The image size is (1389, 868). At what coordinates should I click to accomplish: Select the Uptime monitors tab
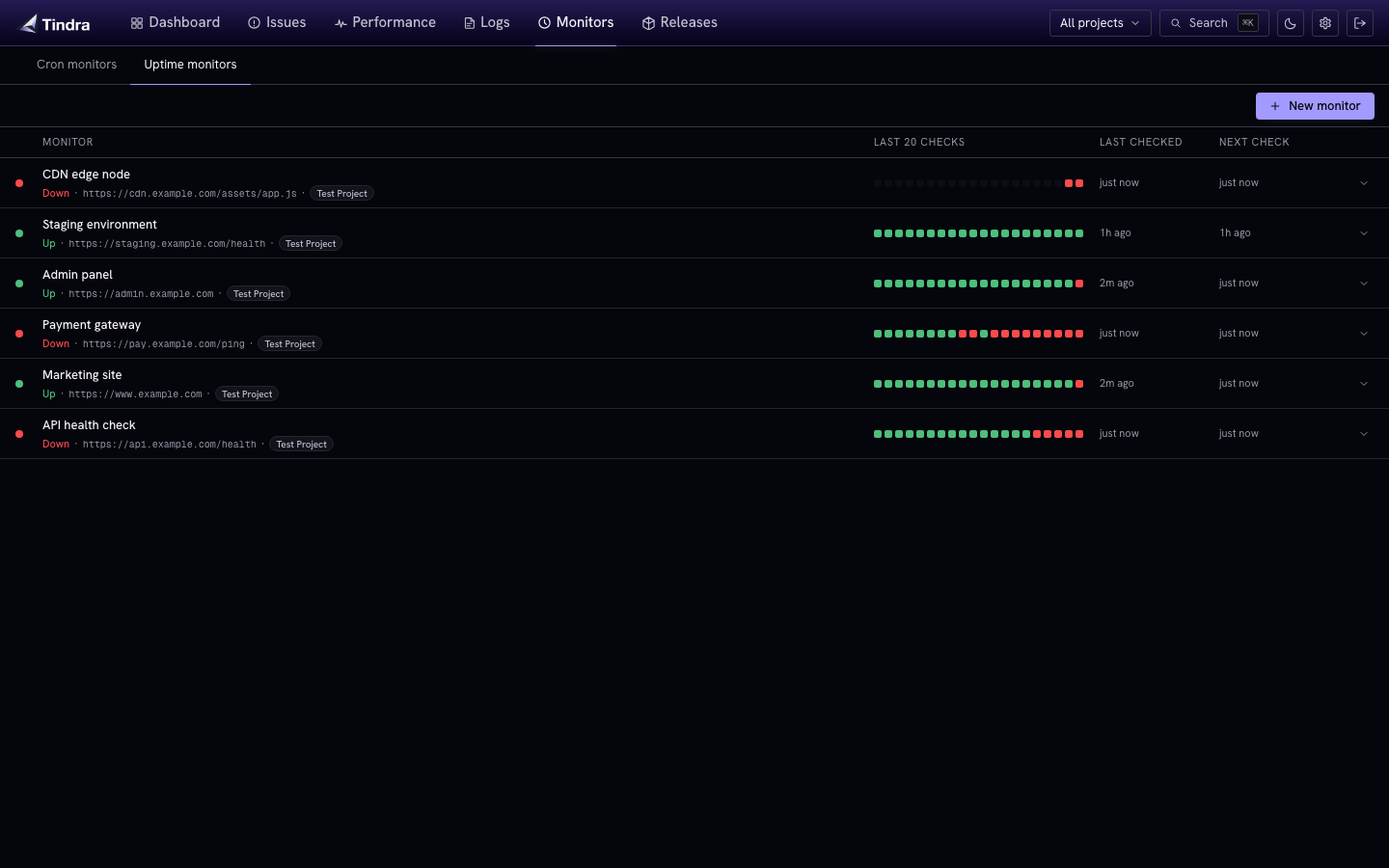190,65
